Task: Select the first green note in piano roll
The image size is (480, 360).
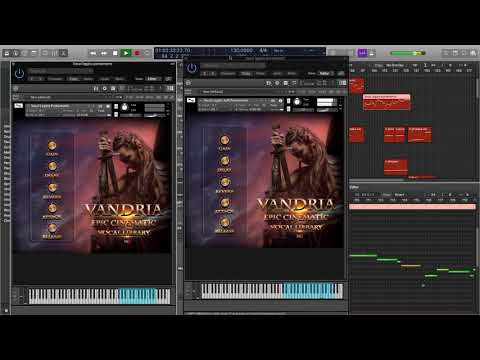Action: 363,256
